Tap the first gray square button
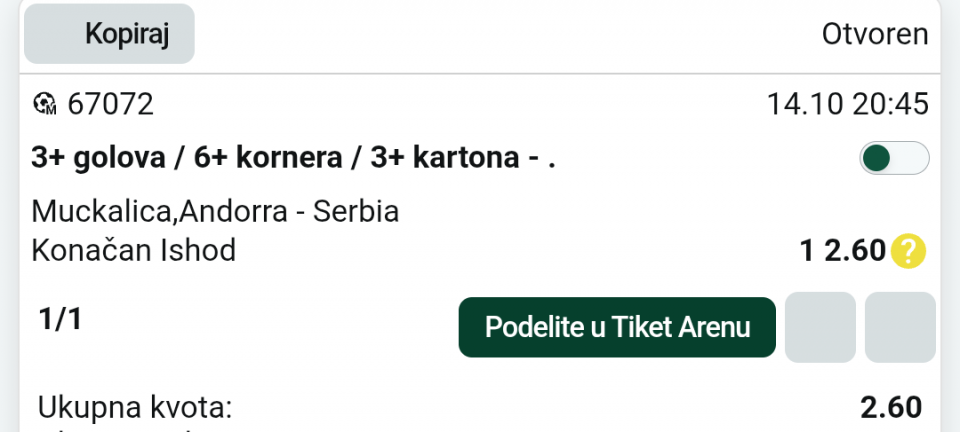The height and width of the screenshot is (432, 960). pyautogui.click(x=820, y=327)
